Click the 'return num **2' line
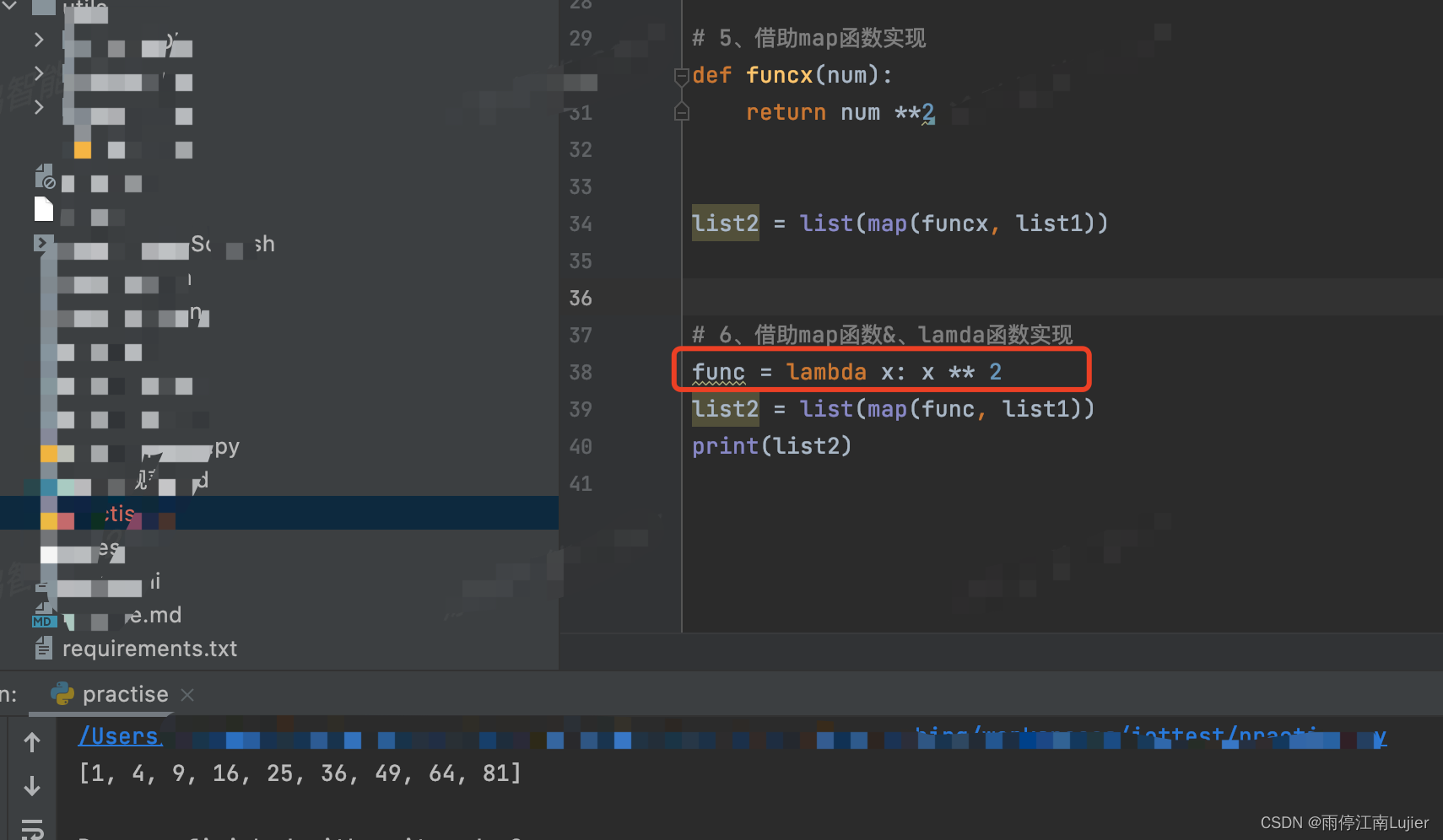The image size is (1443, 840). tap(840, 112)
